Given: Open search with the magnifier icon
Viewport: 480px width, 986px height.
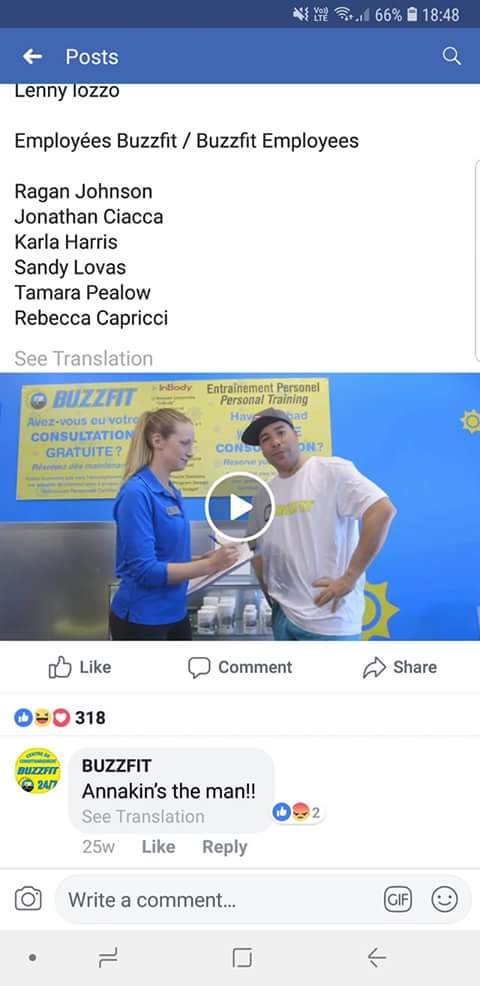Looking at the screenshot, I should point(451,57).
